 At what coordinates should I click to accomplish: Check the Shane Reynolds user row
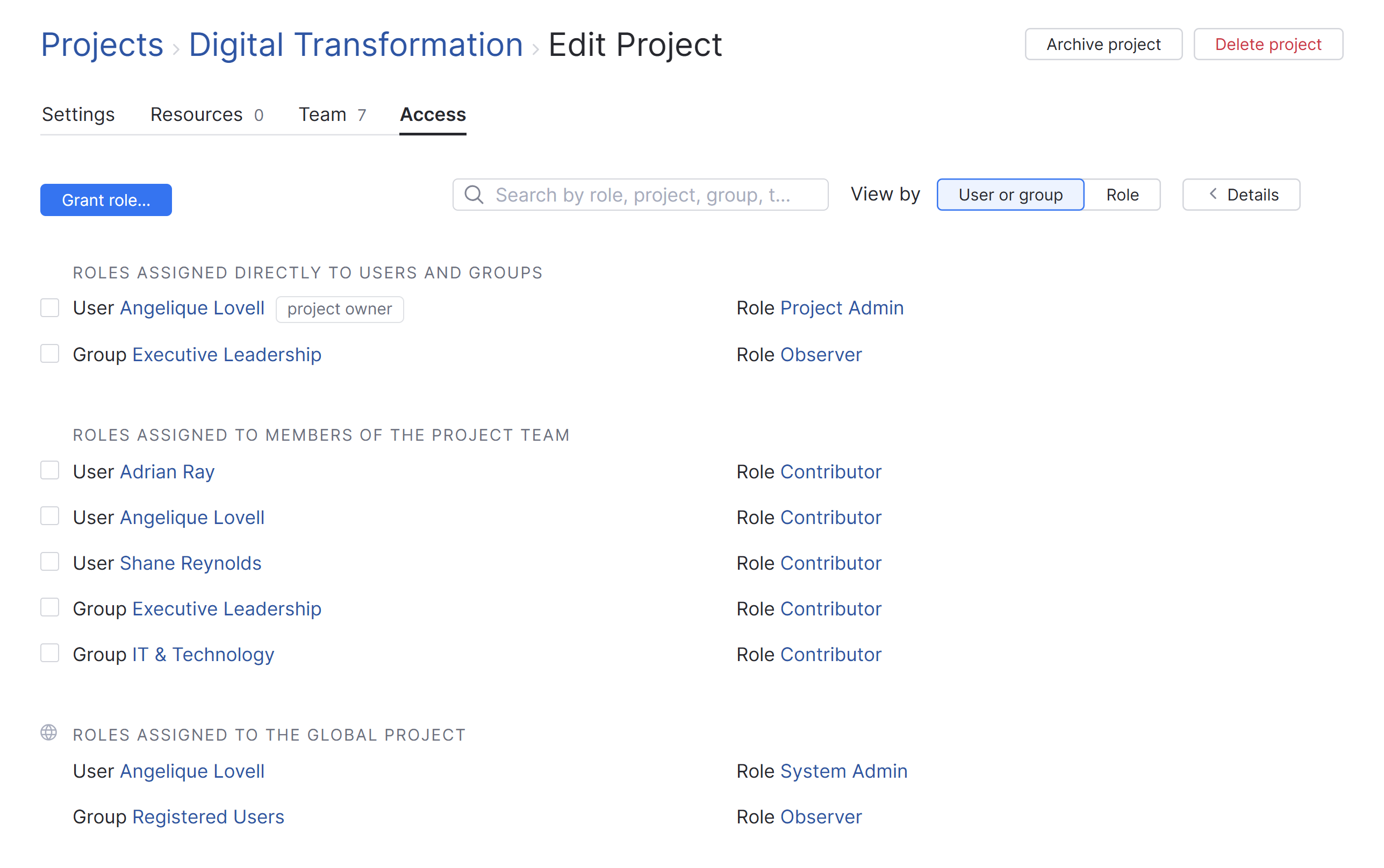[50, 562]
